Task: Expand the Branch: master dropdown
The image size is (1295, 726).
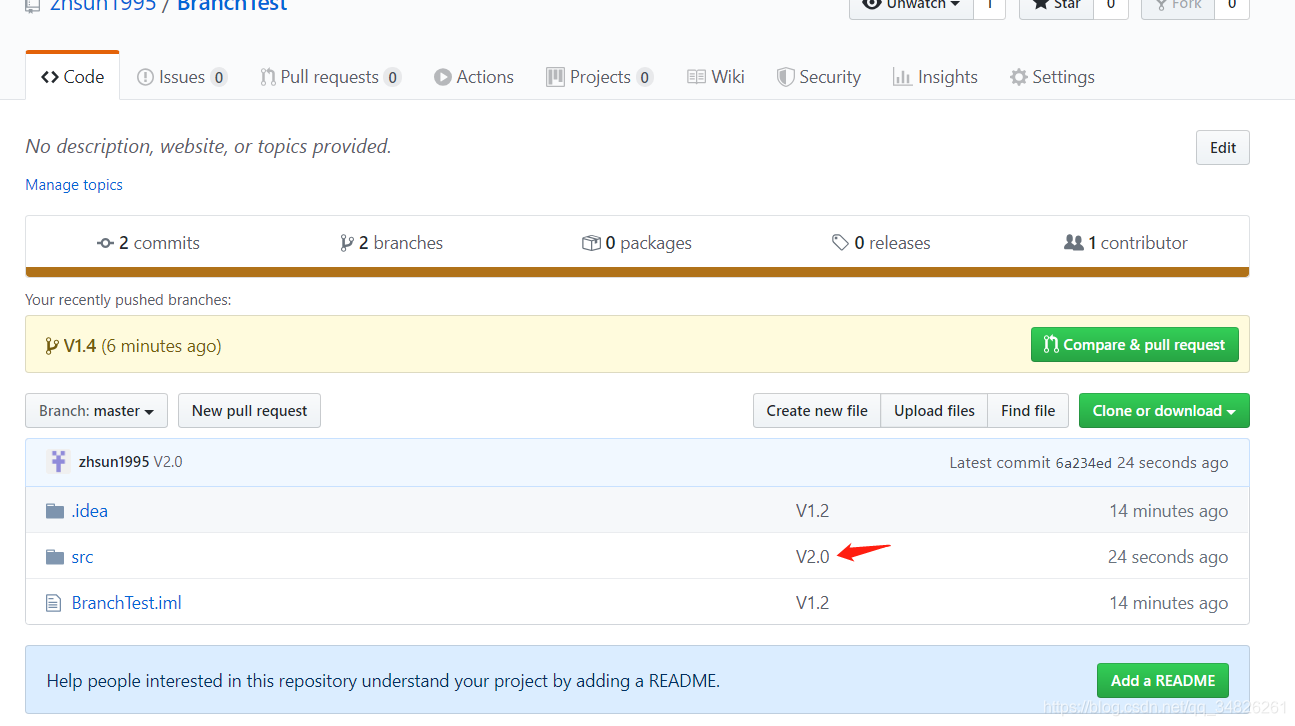Action: [96, 411]
